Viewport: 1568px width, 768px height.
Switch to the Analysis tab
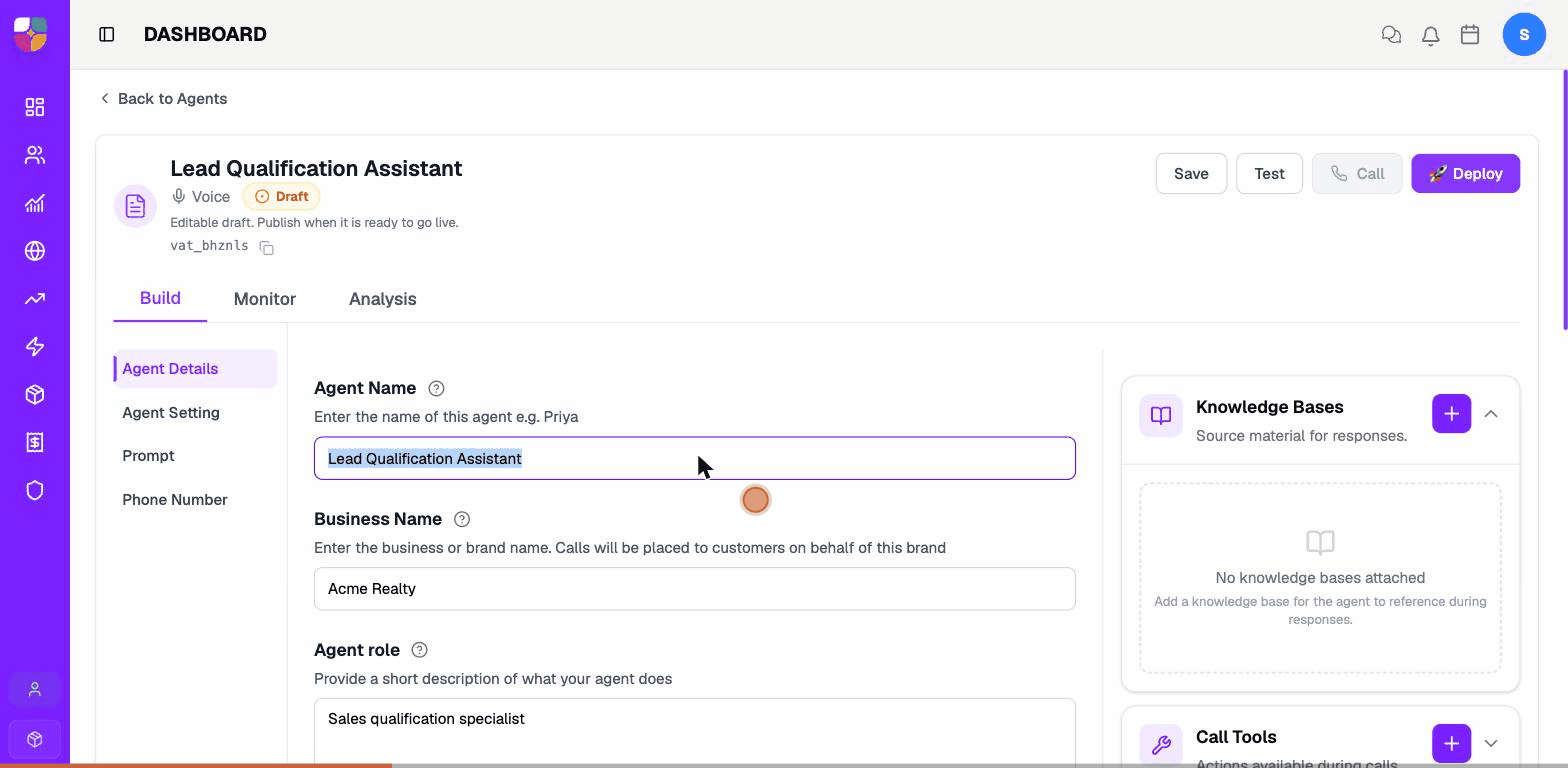(x=383, y=299)
